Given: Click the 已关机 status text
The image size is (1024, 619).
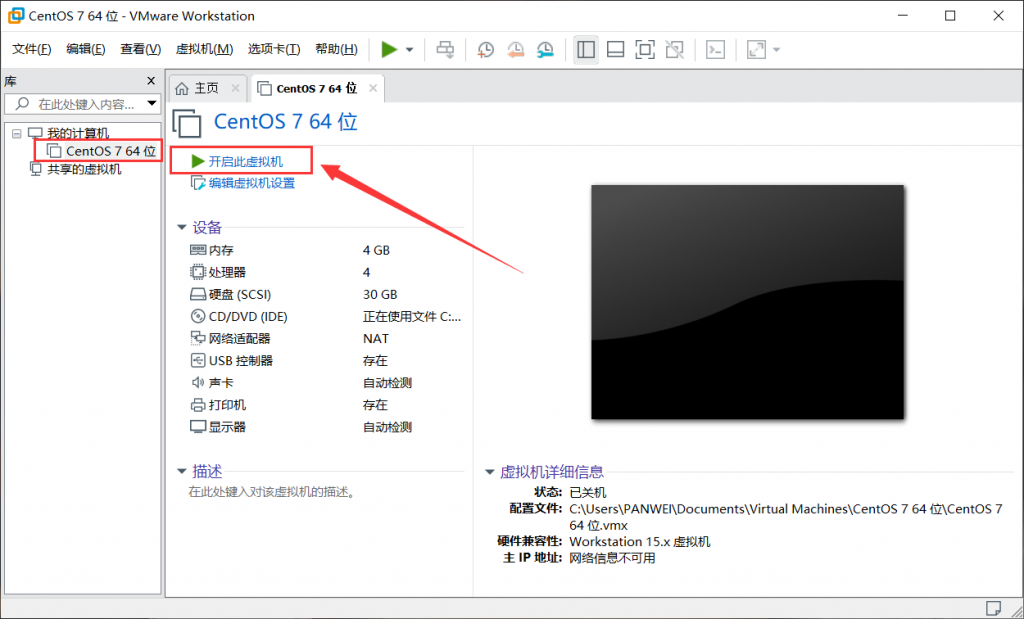Looking at the screenshot, I should (x=588, y=492).
